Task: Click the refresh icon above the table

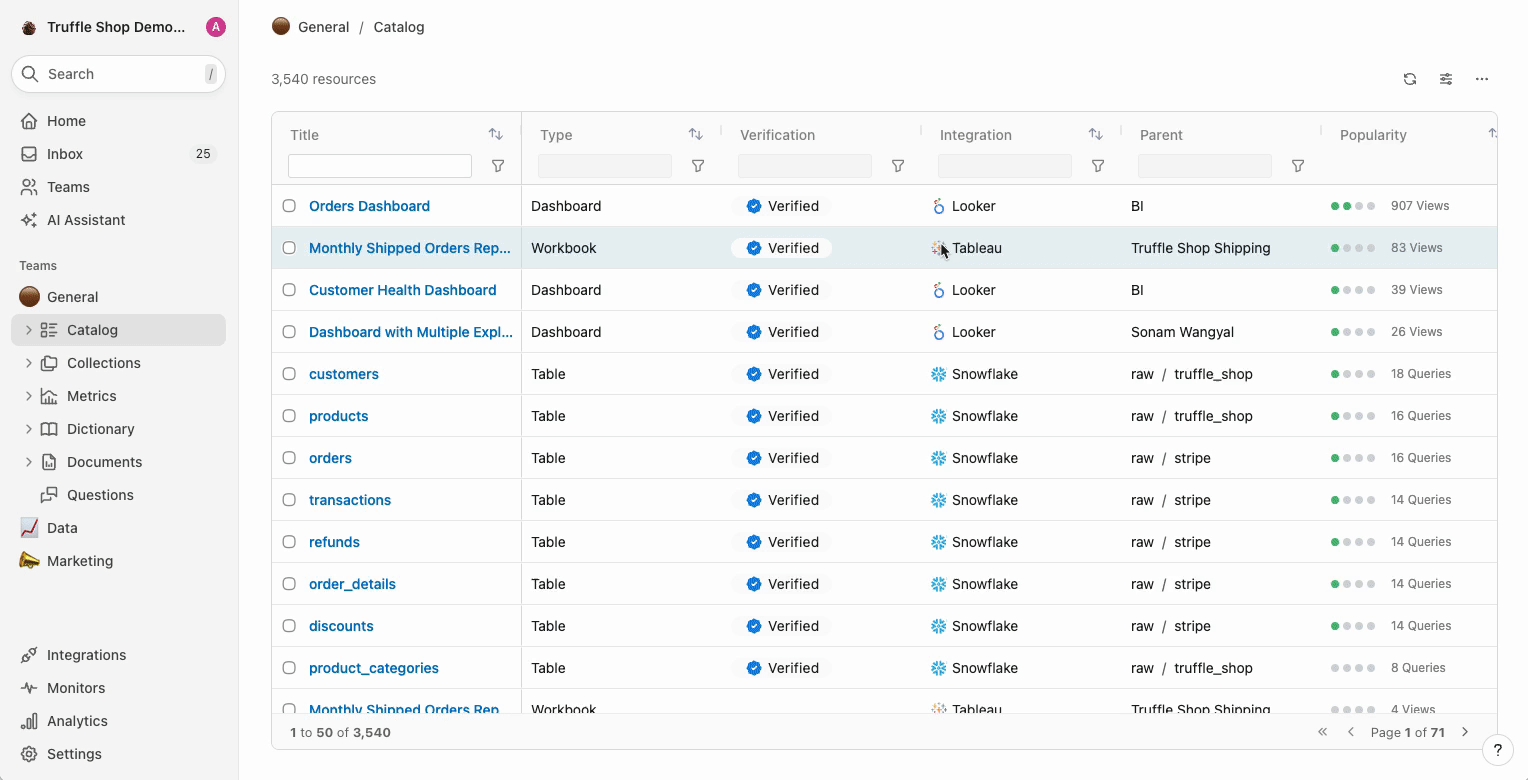Action: (1410, 79)
